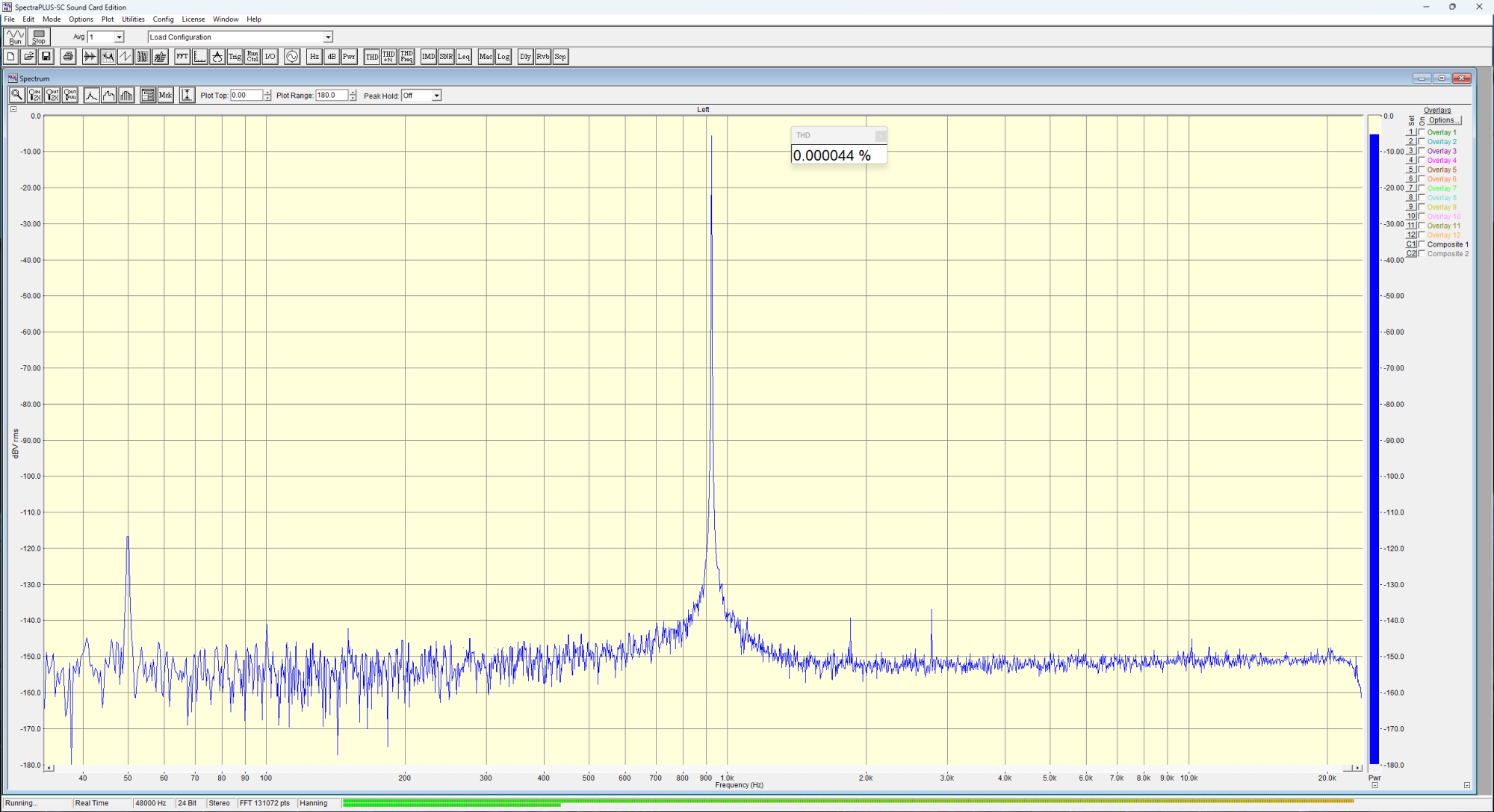
Task: Turn on the Overlay 7 checkbox
Action: pos(1422,188)
